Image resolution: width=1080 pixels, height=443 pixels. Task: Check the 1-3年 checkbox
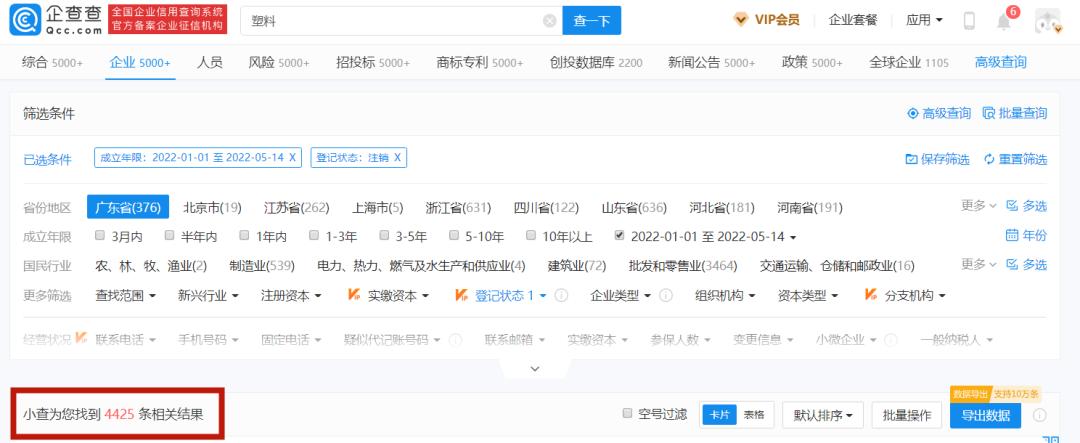(x=314, y=236)
